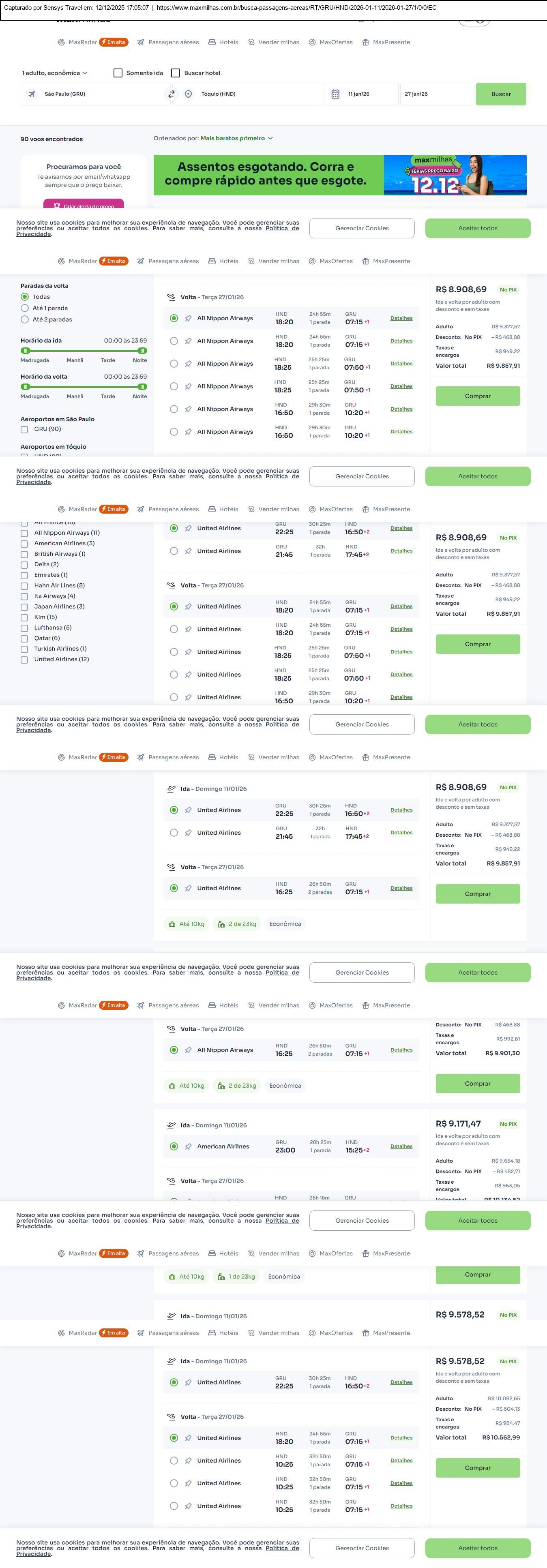Open the 1 adulto, econômica passenger dropdown

pyautogui.click(x=55, y=73)
